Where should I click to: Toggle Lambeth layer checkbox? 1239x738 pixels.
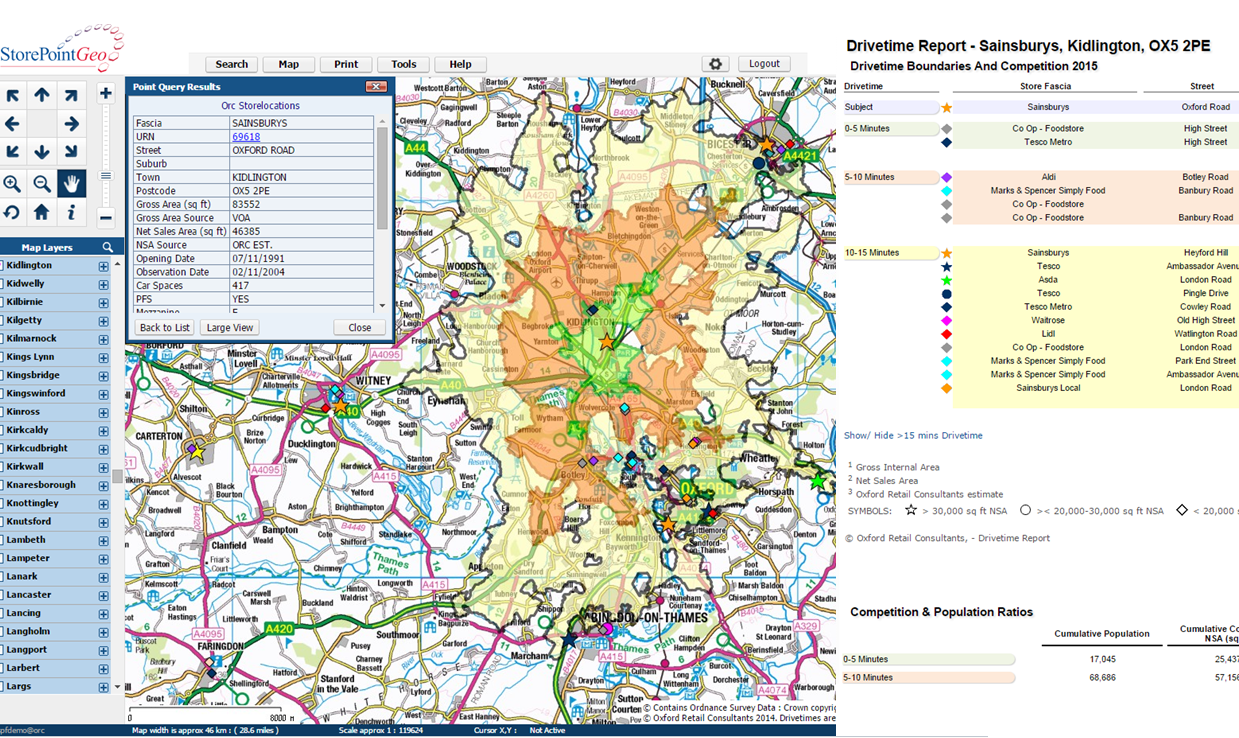coord(1,540)
